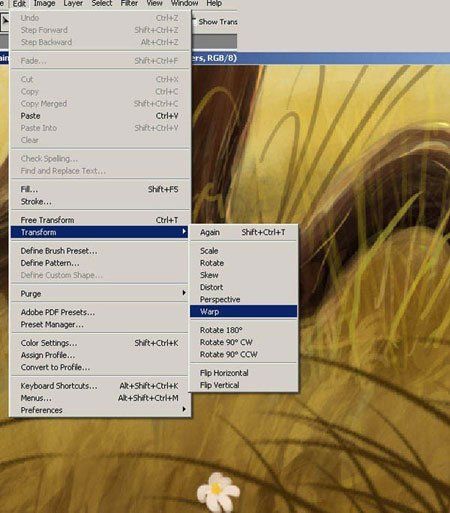Choose Stroke... from the Edit menu

click(x=99, y=202)
